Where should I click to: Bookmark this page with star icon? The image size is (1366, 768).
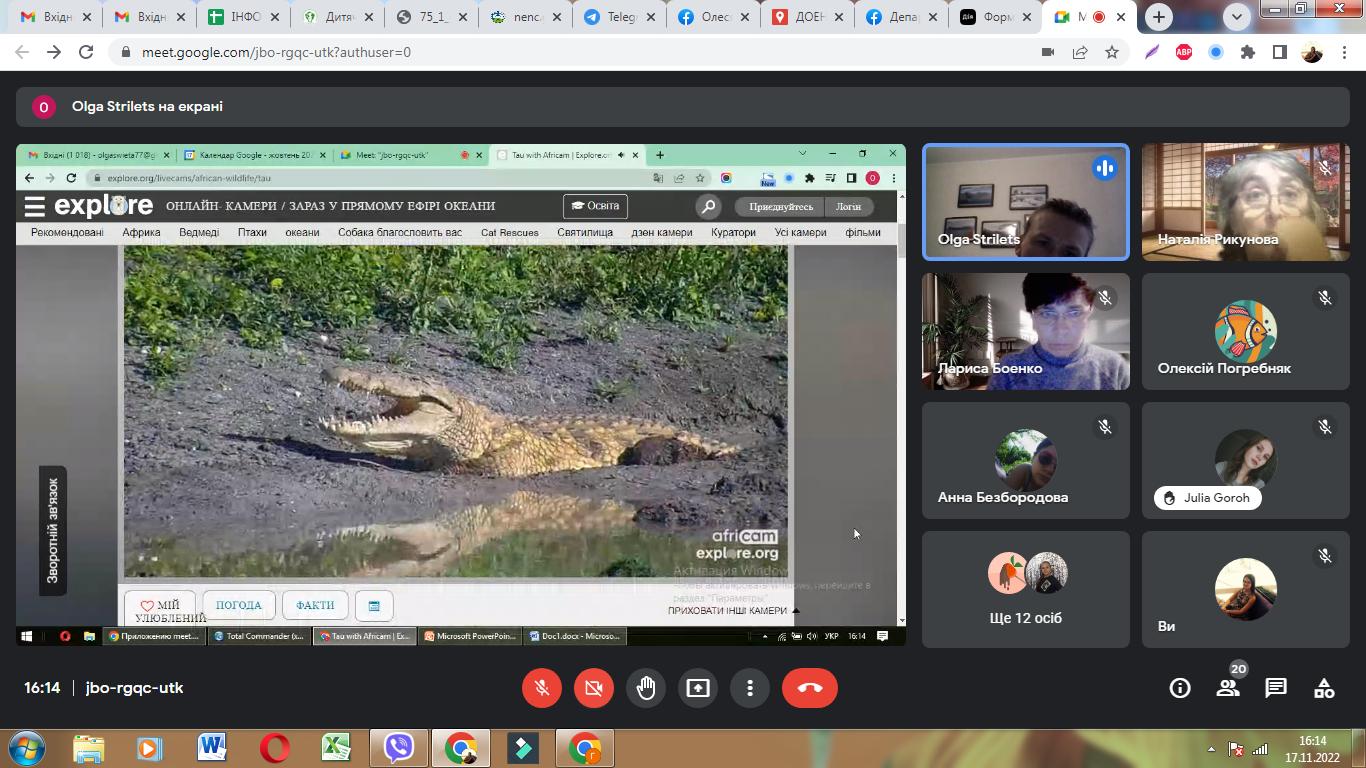click(1112, 52)
